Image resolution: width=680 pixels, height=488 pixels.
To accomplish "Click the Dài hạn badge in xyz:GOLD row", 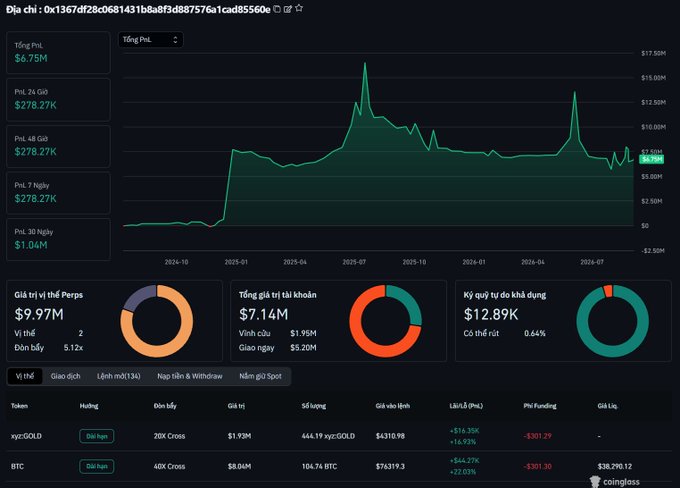I will (x=97, y=436).
